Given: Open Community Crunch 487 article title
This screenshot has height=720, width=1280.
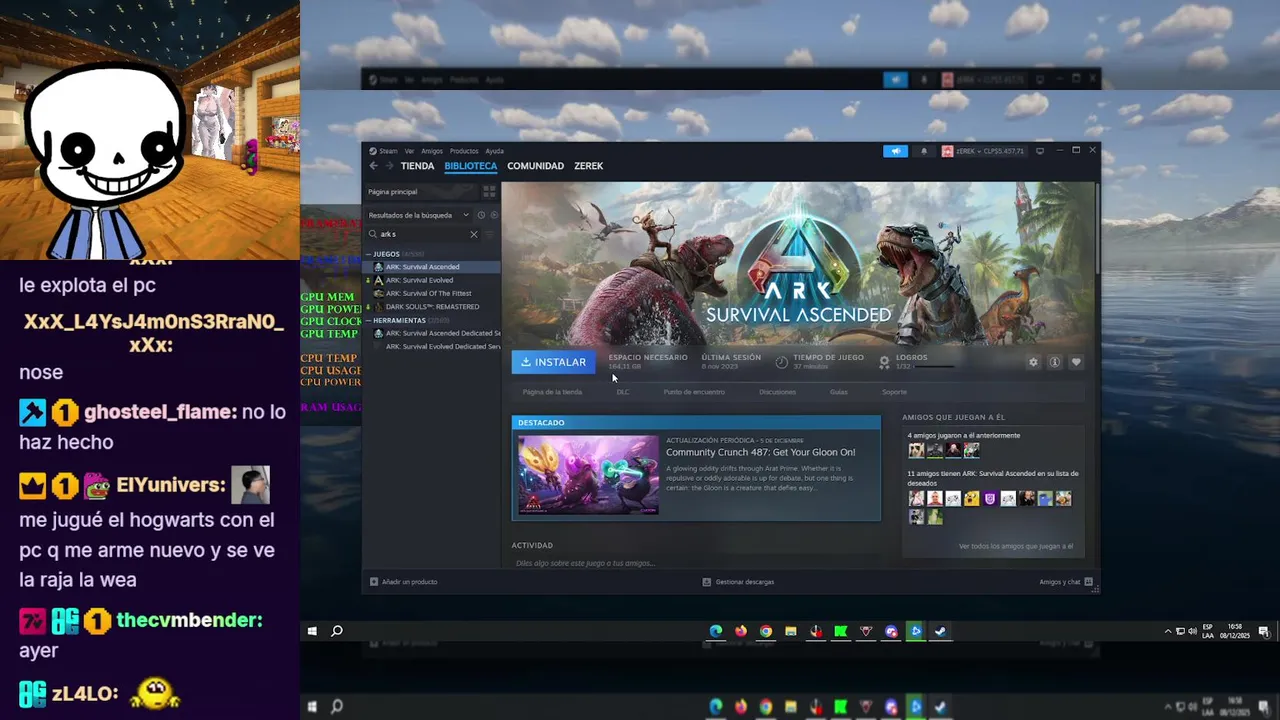Looking at the screenshot, I should [x=760, y=452].
